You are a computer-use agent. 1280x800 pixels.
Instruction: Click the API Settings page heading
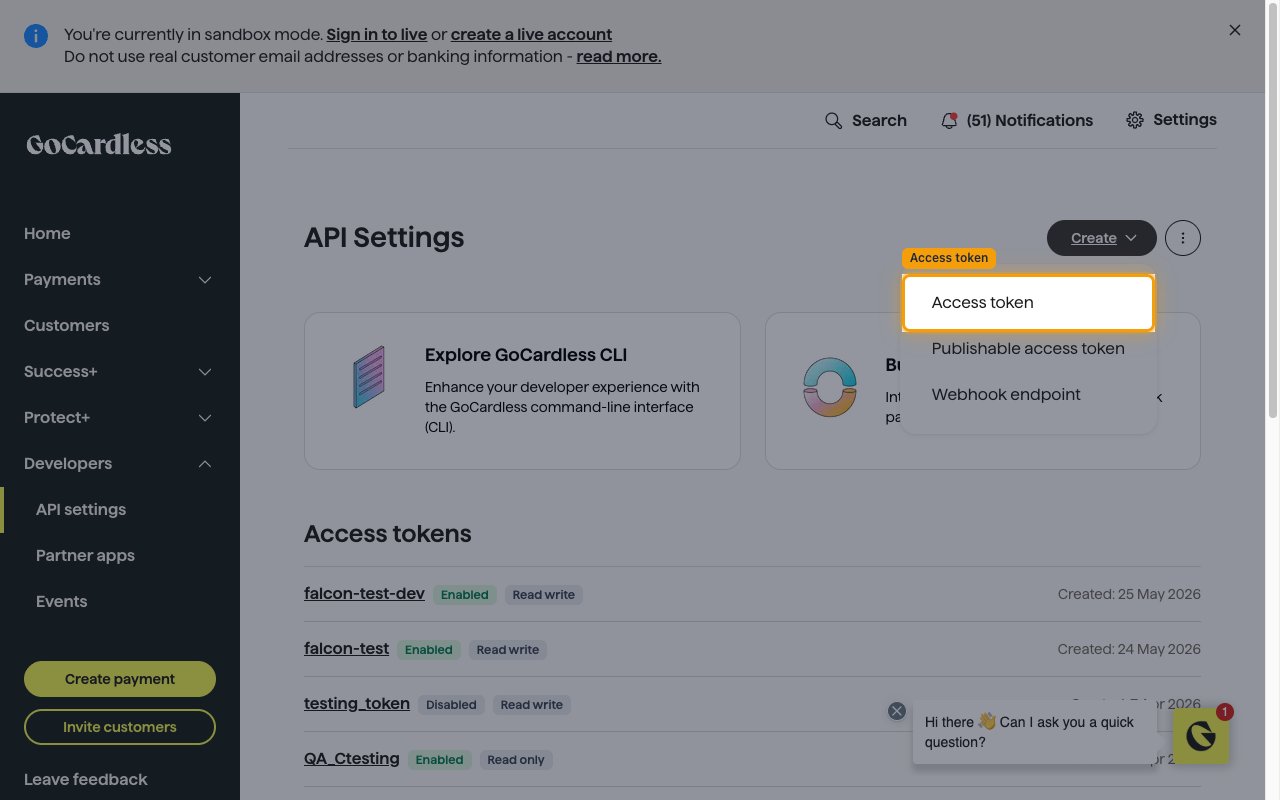pos(384,238)
